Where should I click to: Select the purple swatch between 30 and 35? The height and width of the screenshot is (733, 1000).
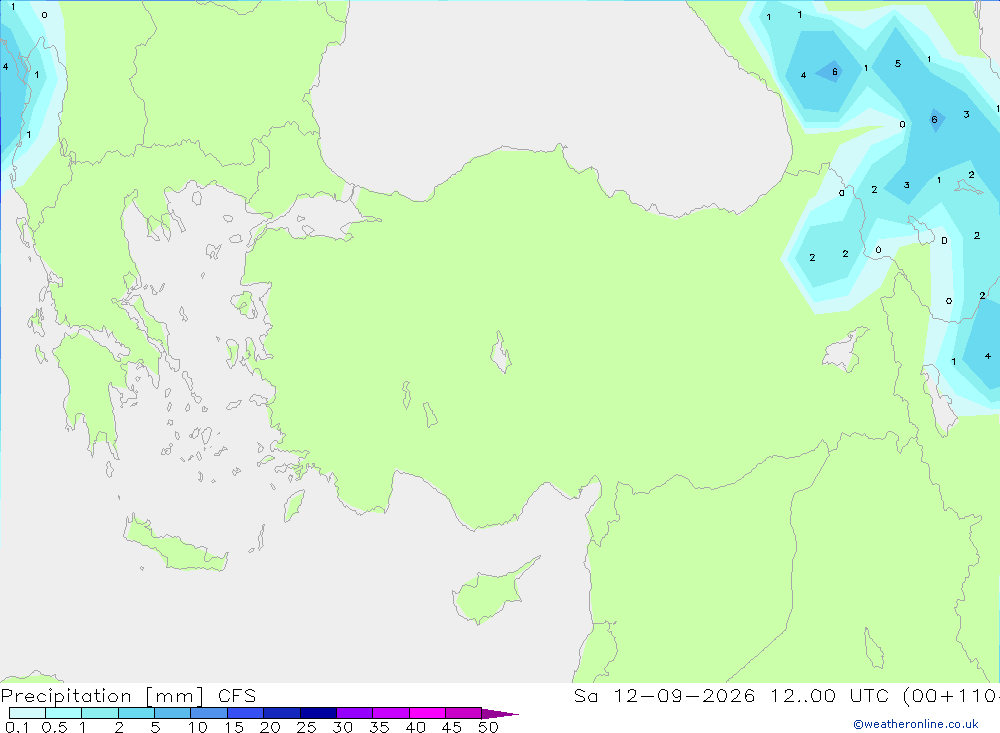click(355, 713)
